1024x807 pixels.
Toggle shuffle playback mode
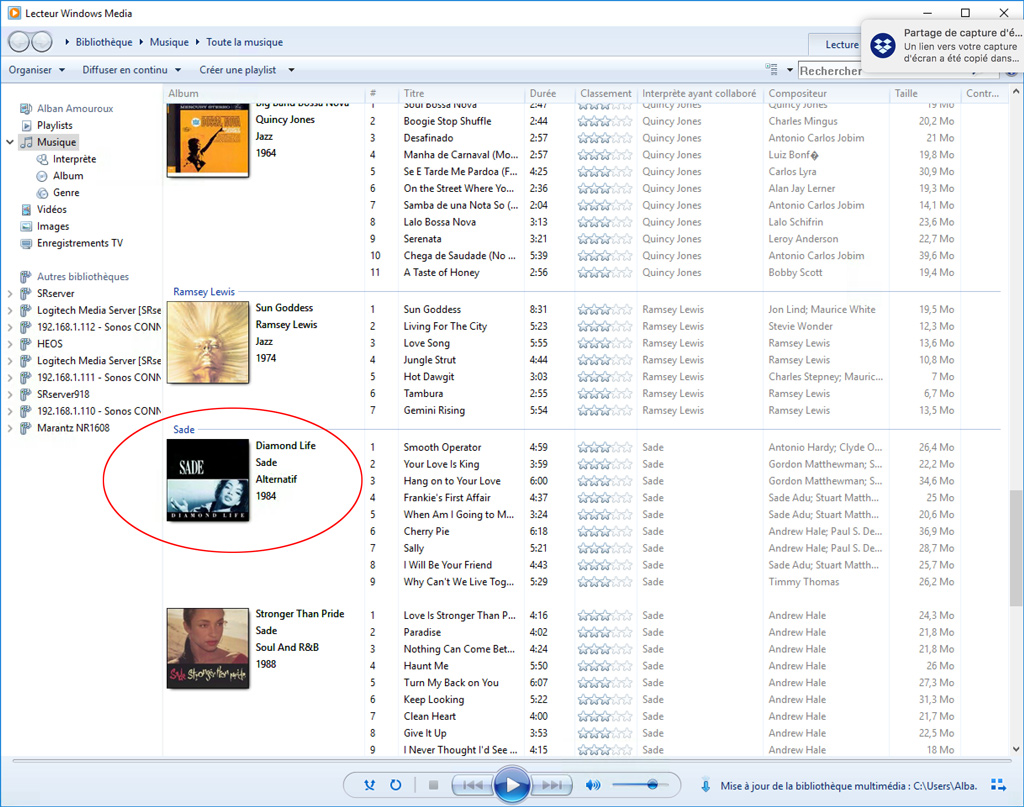tap(370, 785)
